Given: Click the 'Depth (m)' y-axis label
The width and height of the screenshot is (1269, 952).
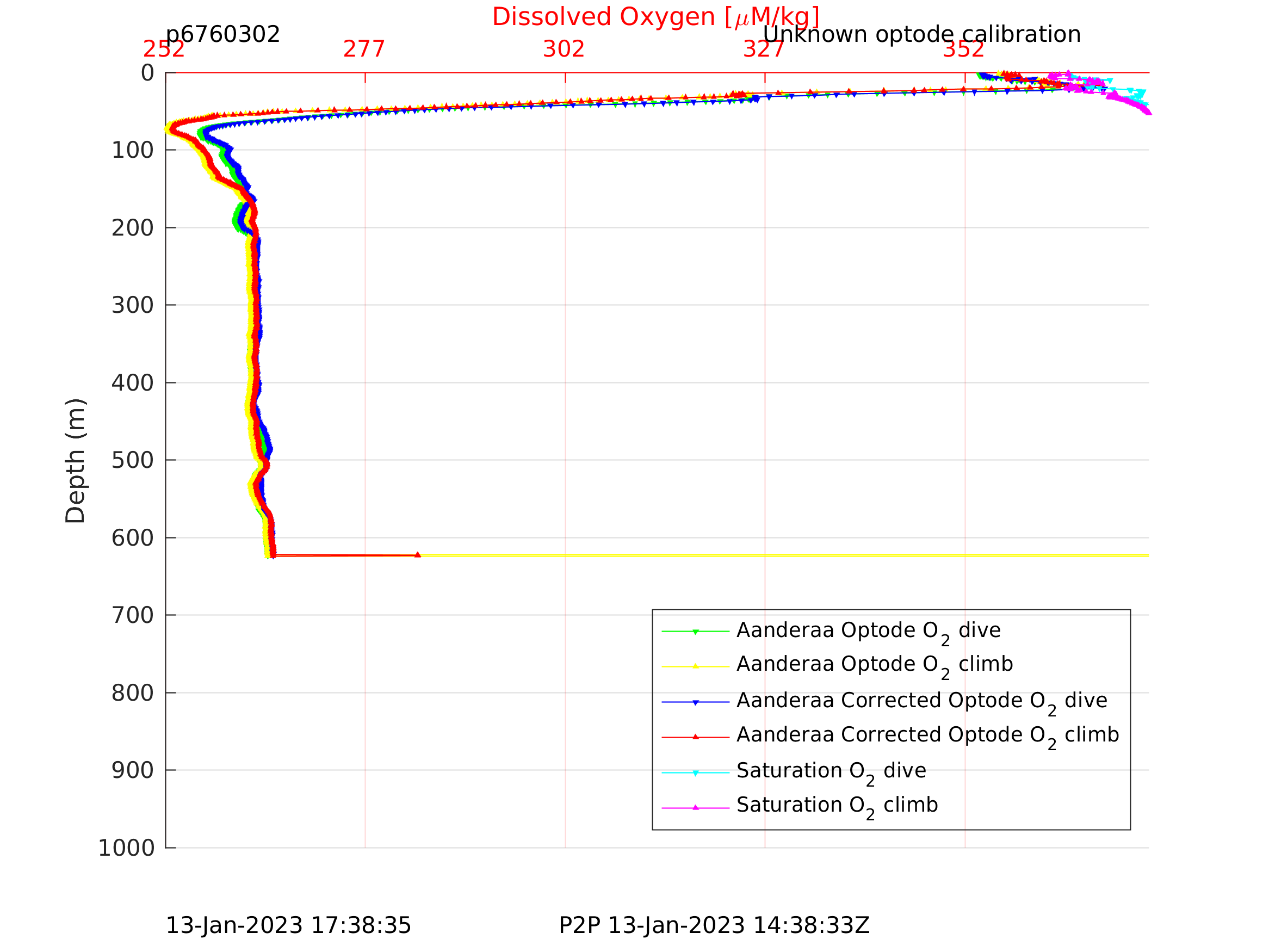Looking at the screenshot, I should 75,460.
